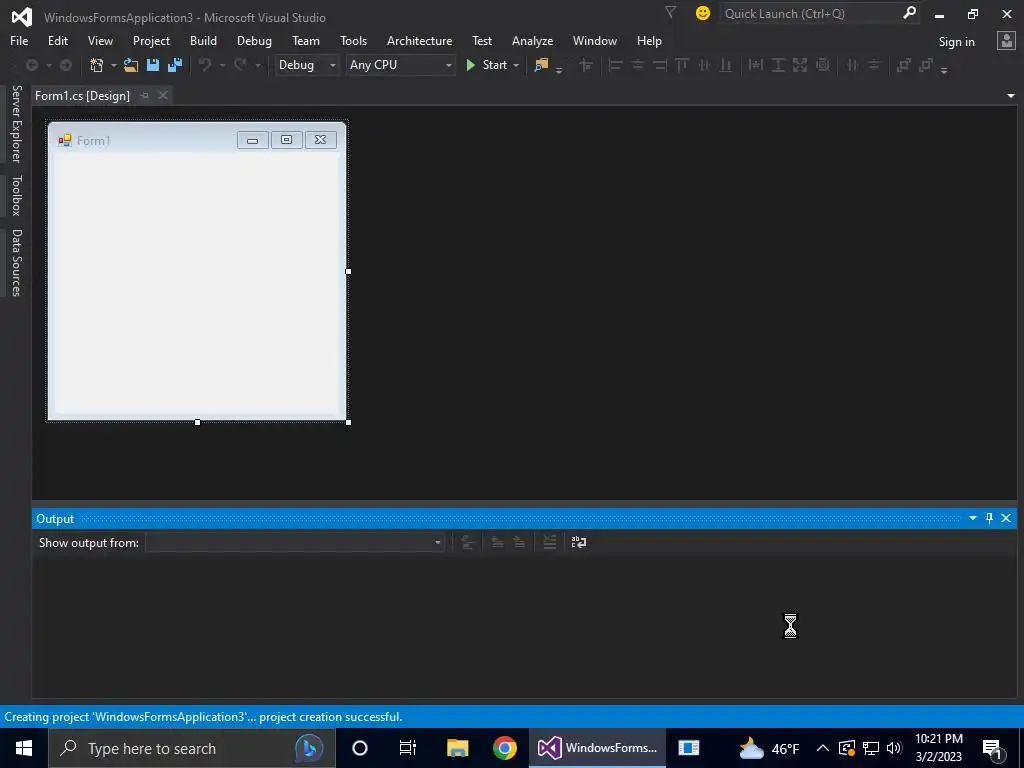
Task: Open the File menu
Action: pos(19,40)
